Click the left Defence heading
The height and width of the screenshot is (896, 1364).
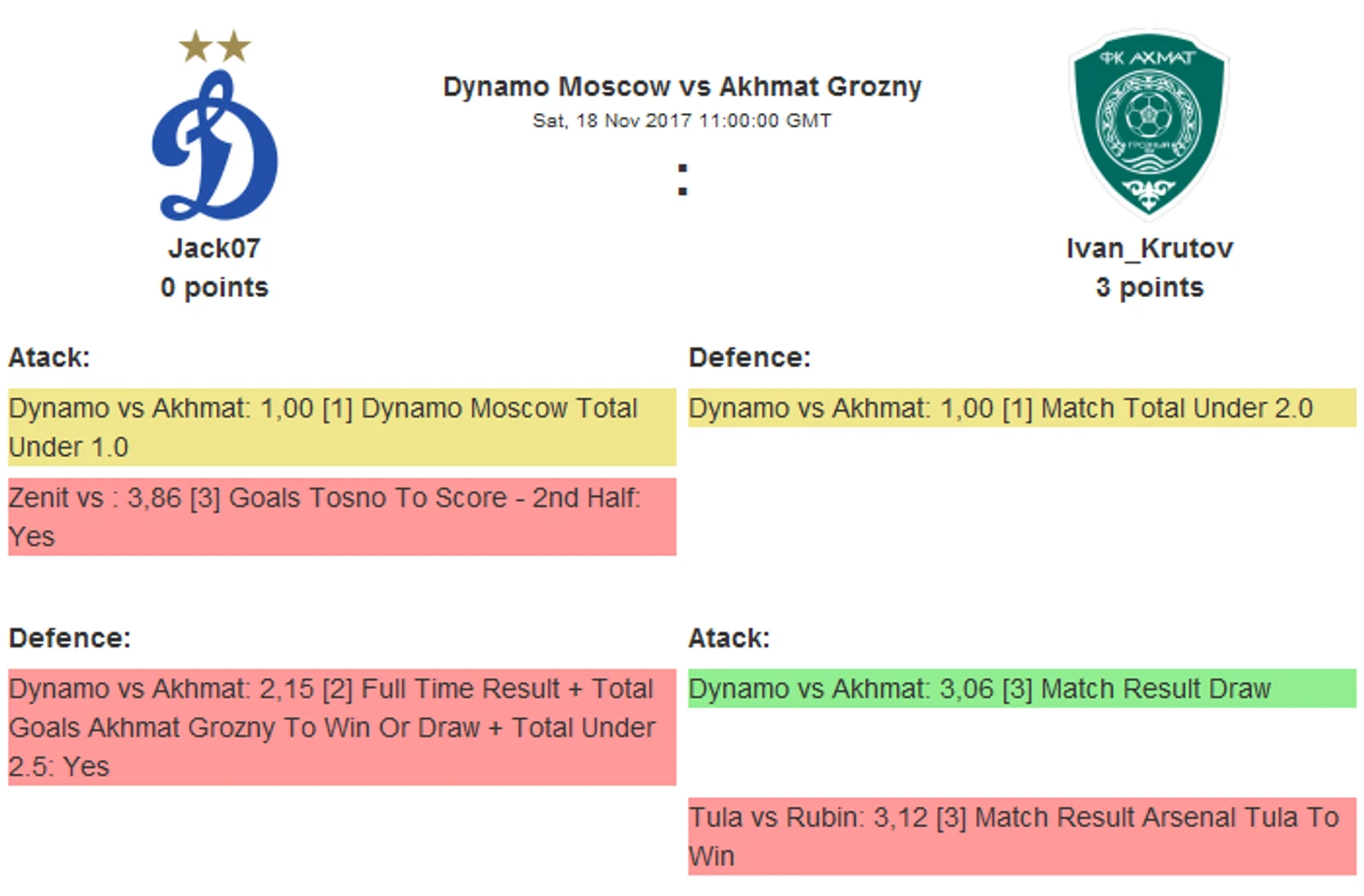[69, 638]
